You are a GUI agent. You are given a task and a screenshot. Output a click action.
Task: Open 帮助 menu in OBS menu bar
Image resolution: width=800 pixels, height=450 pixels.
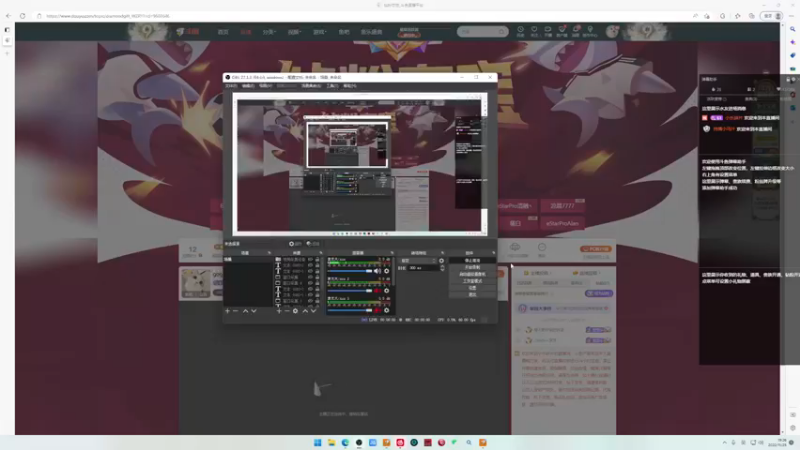coord(349,86)
